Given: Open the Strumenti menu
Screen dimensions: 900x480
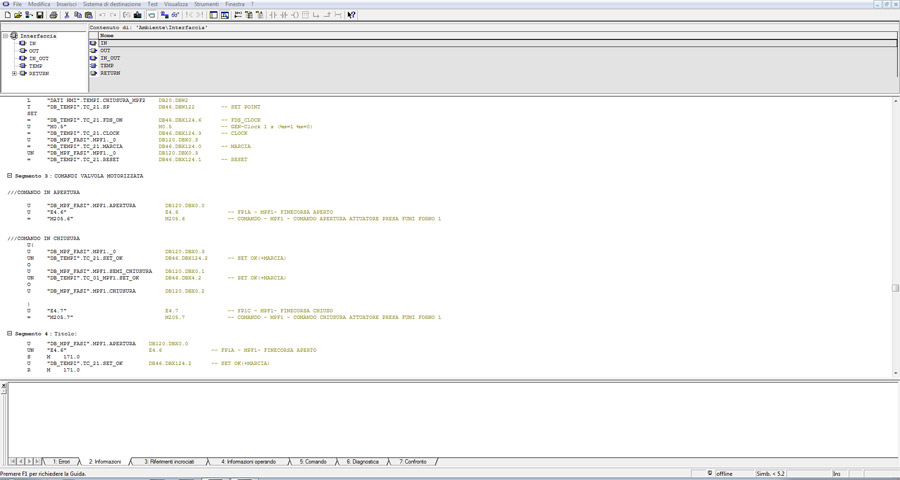Looking at the screenshot, I should point(205,4).
